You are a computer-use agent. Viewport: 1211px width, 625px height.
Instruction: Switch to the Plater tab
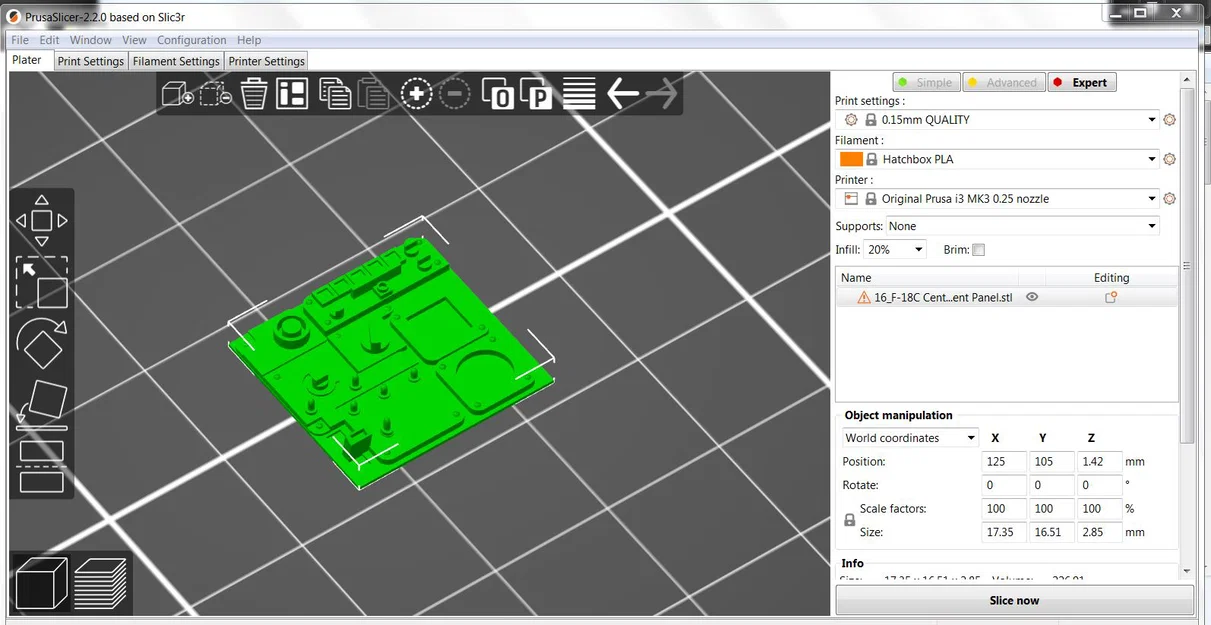click(27, 60)
